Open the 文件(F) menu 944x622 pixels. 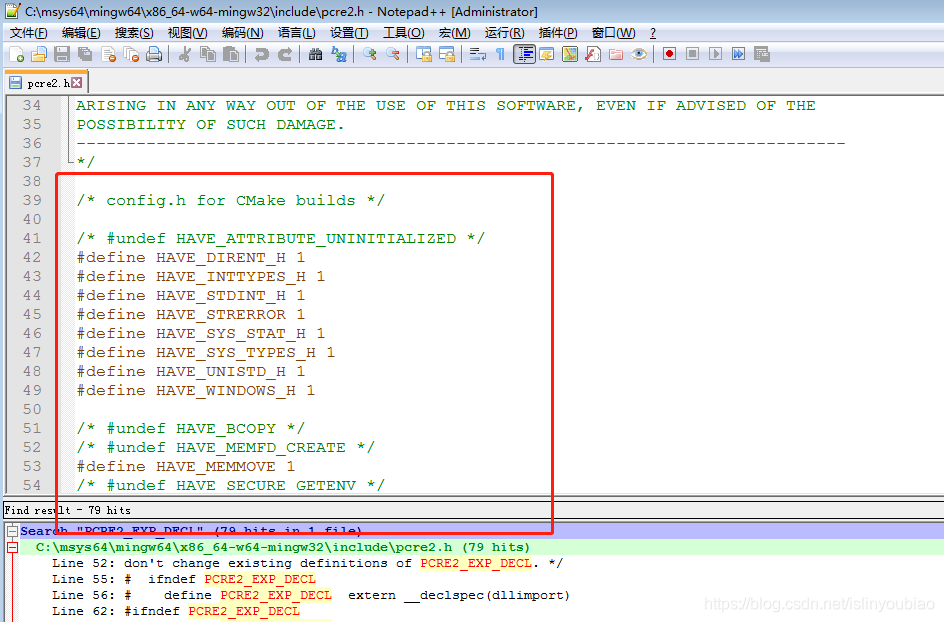pos(28,33)
